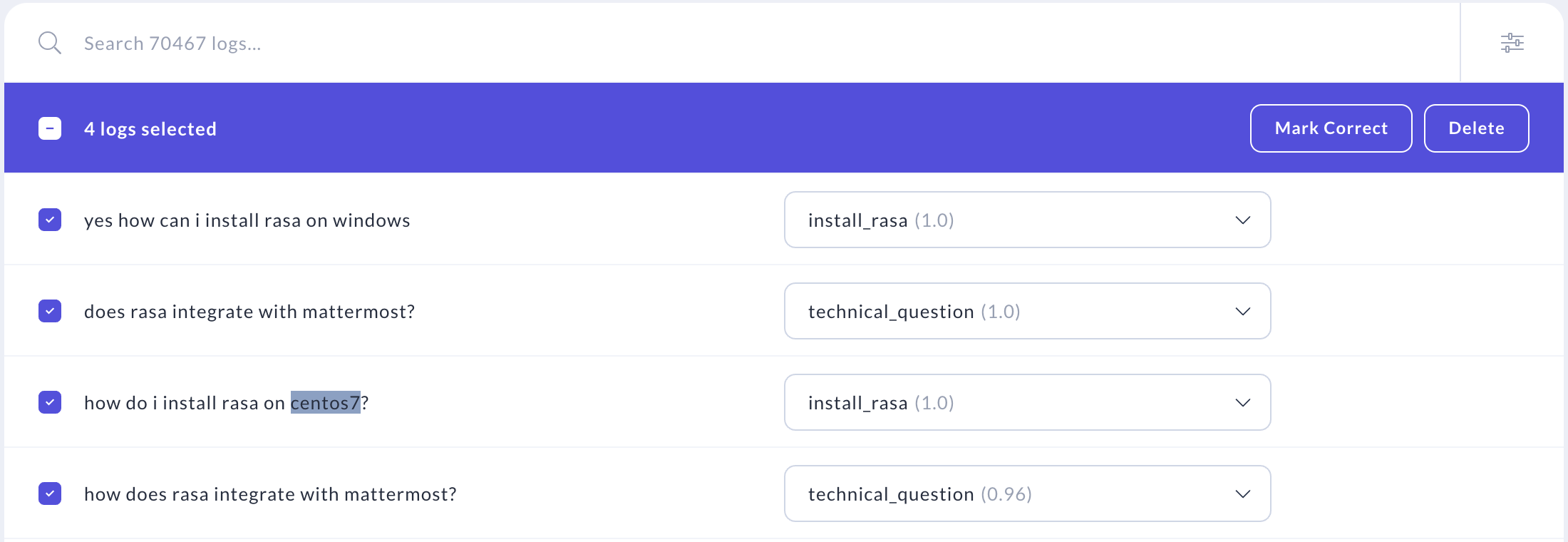
Task: Uncheck the centos7 install log checkbox
Action: [x=50, y=402]
